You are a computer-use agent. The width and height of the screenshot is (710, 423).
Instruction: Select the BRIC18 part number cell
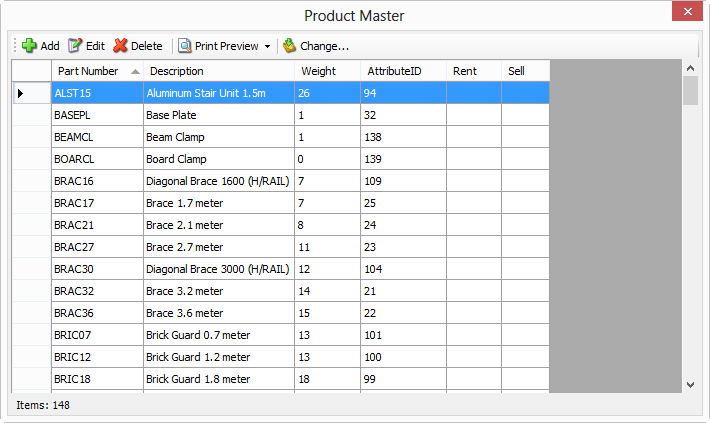97,379
